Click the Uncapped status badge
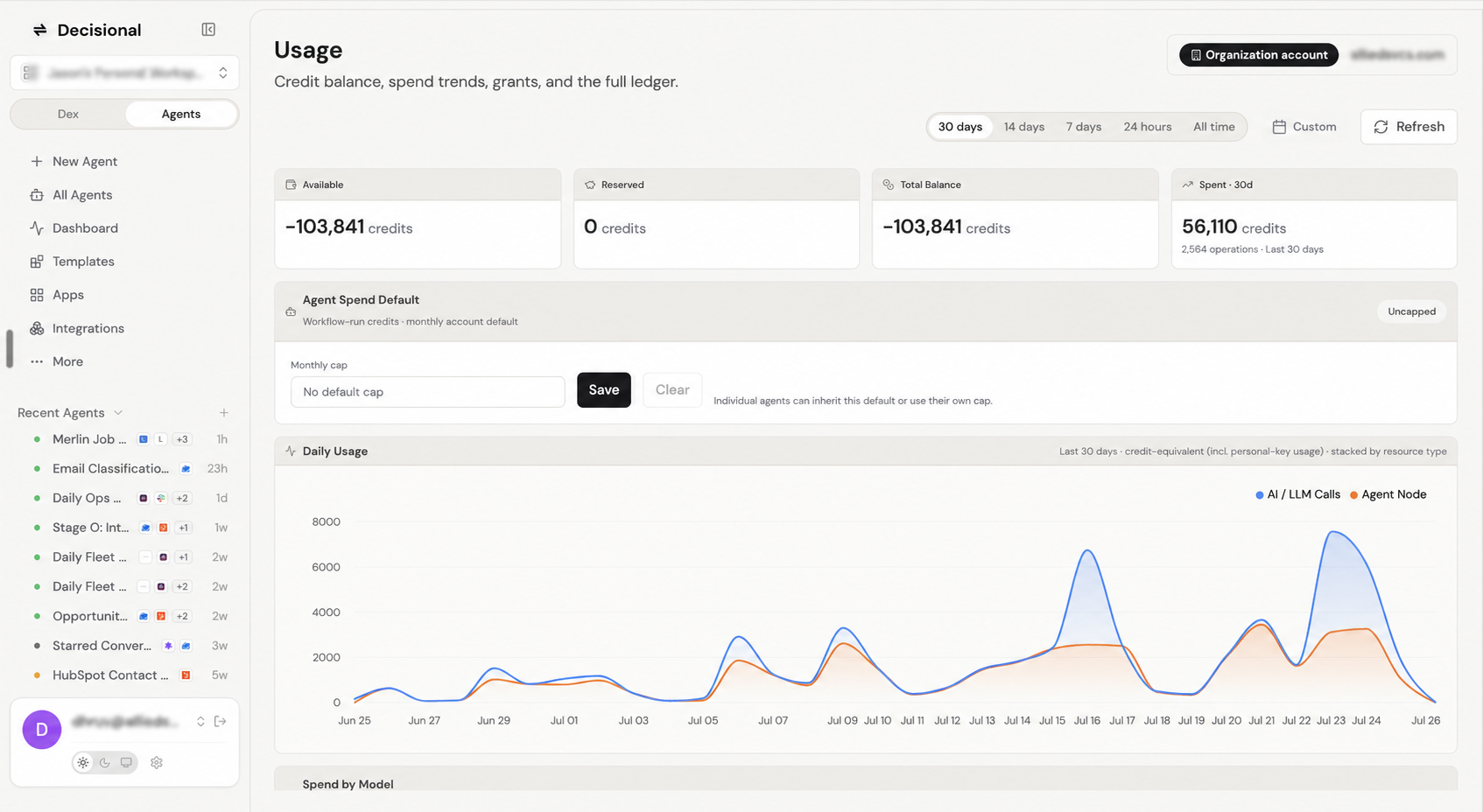 click(1411, 311)
